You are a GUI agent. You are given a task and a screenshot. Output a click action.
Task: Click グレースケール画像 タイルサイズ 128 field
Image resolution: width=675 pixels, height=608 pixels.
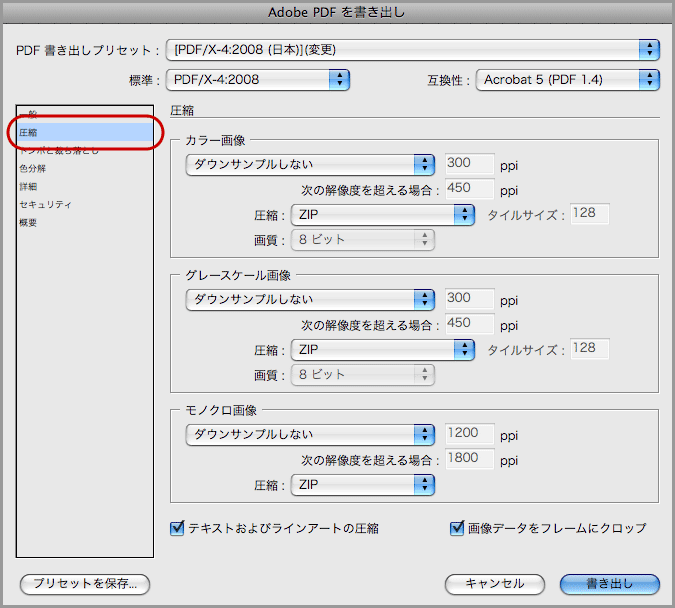pyautogui.click(x=590, y=348)
